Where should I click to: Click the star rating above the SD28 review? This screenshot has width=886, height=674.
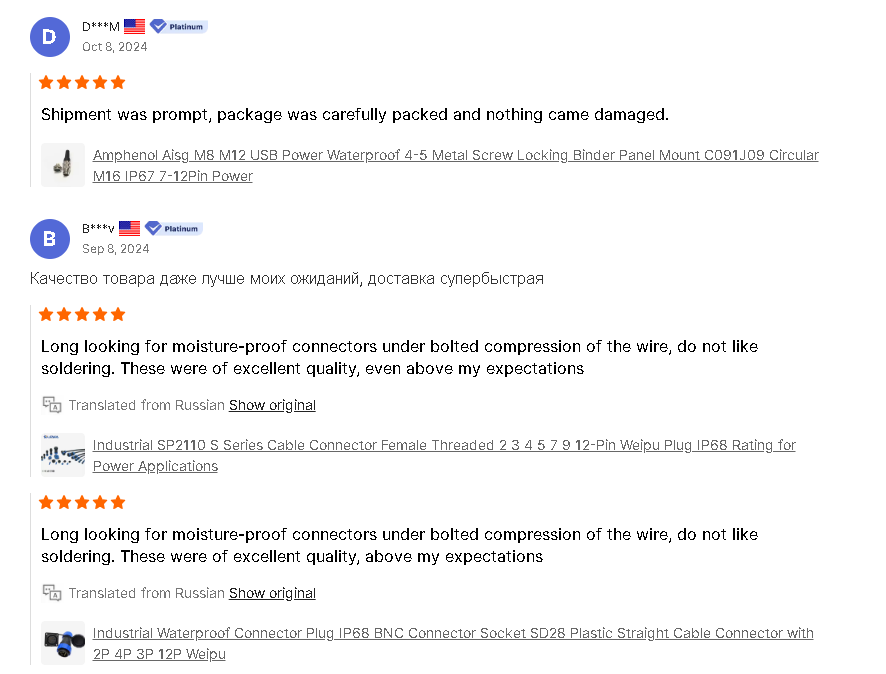click(82, 502)
